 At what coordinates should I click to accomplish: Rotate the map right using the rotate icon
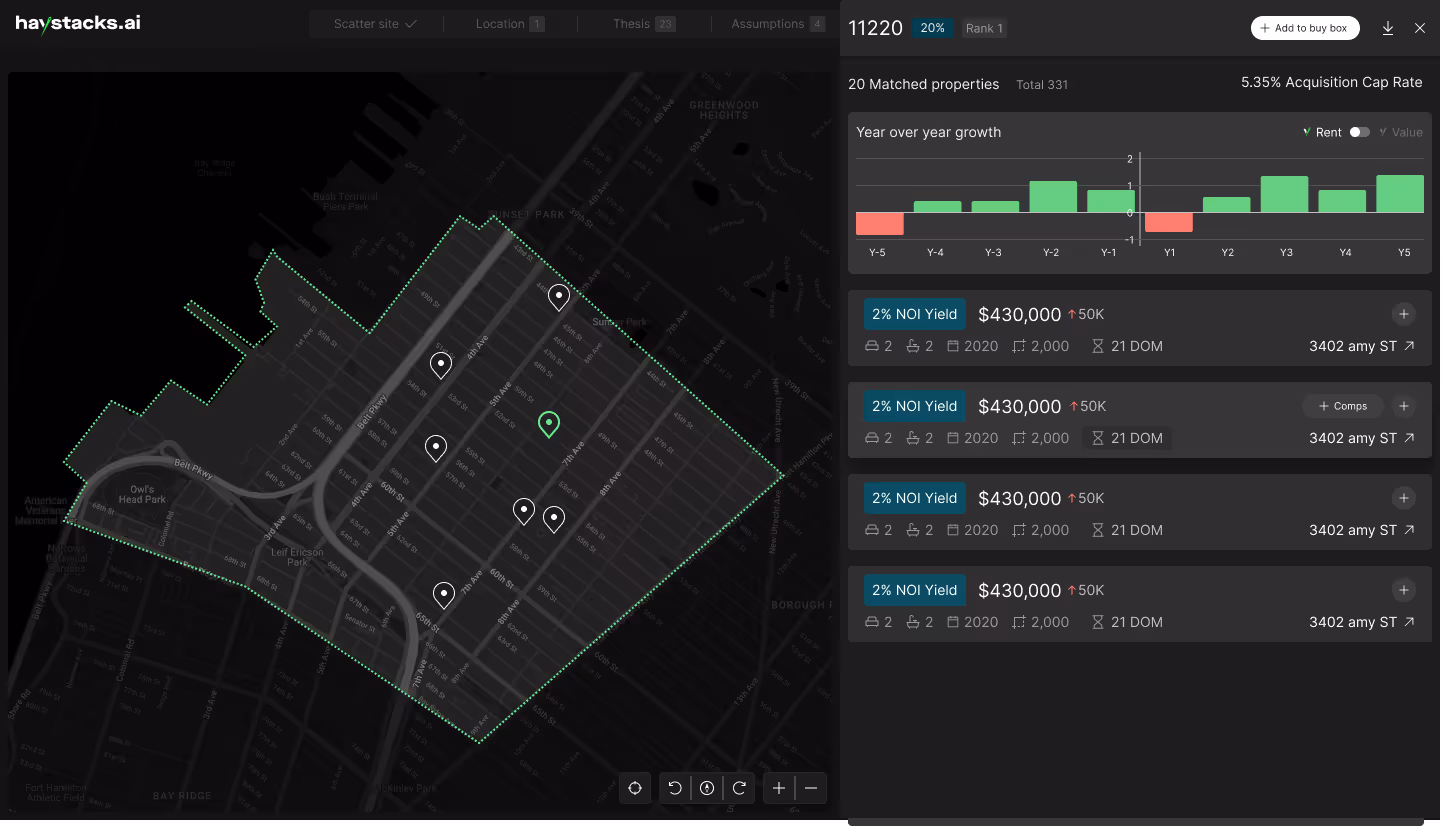740,788
